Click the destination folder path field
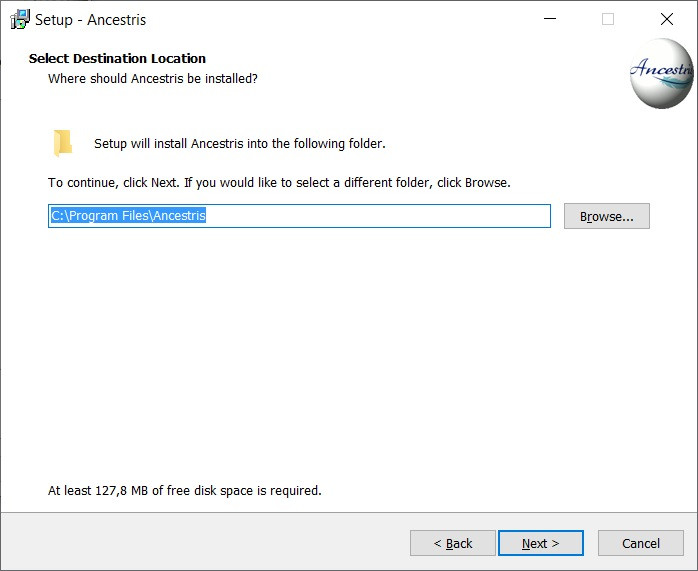Screen dimensions: 698x571 [299, 216]
